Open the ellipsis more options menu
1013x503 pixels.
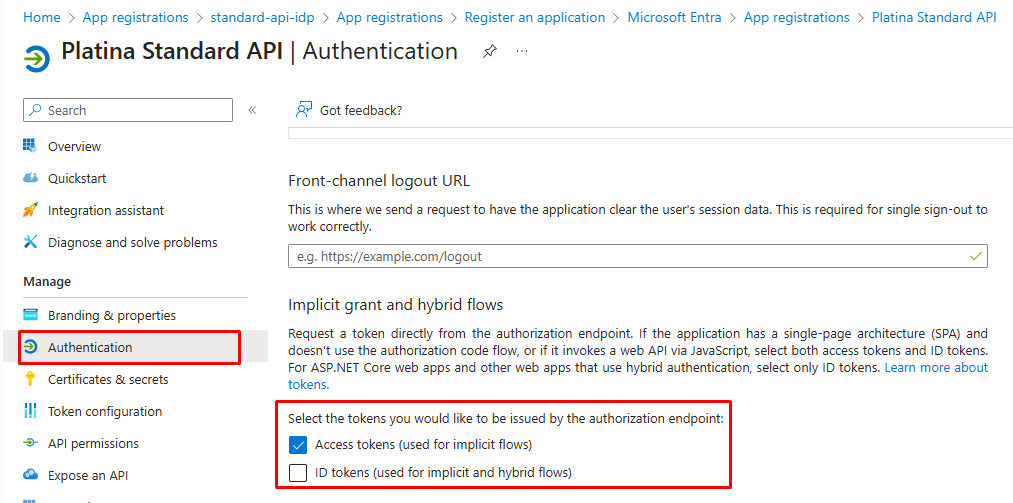click(522, 52)
